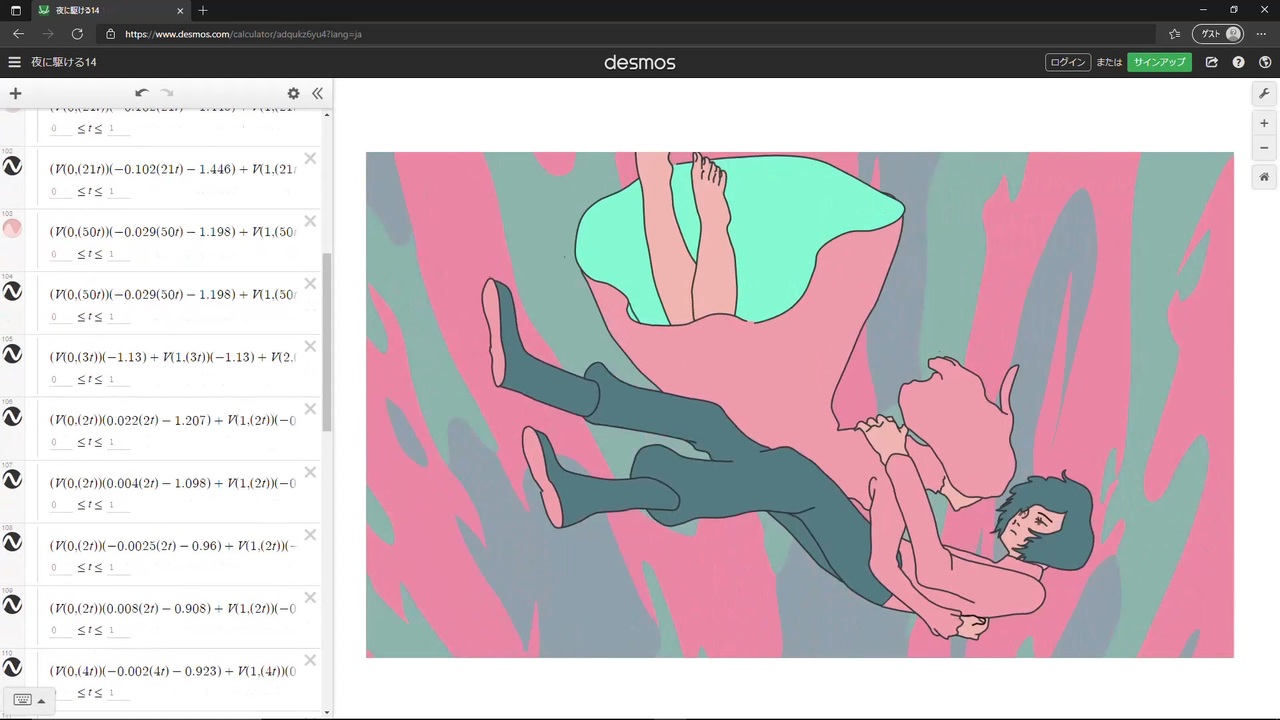Edit expression with 0.022(2t) − 1.207

(173, 420)
